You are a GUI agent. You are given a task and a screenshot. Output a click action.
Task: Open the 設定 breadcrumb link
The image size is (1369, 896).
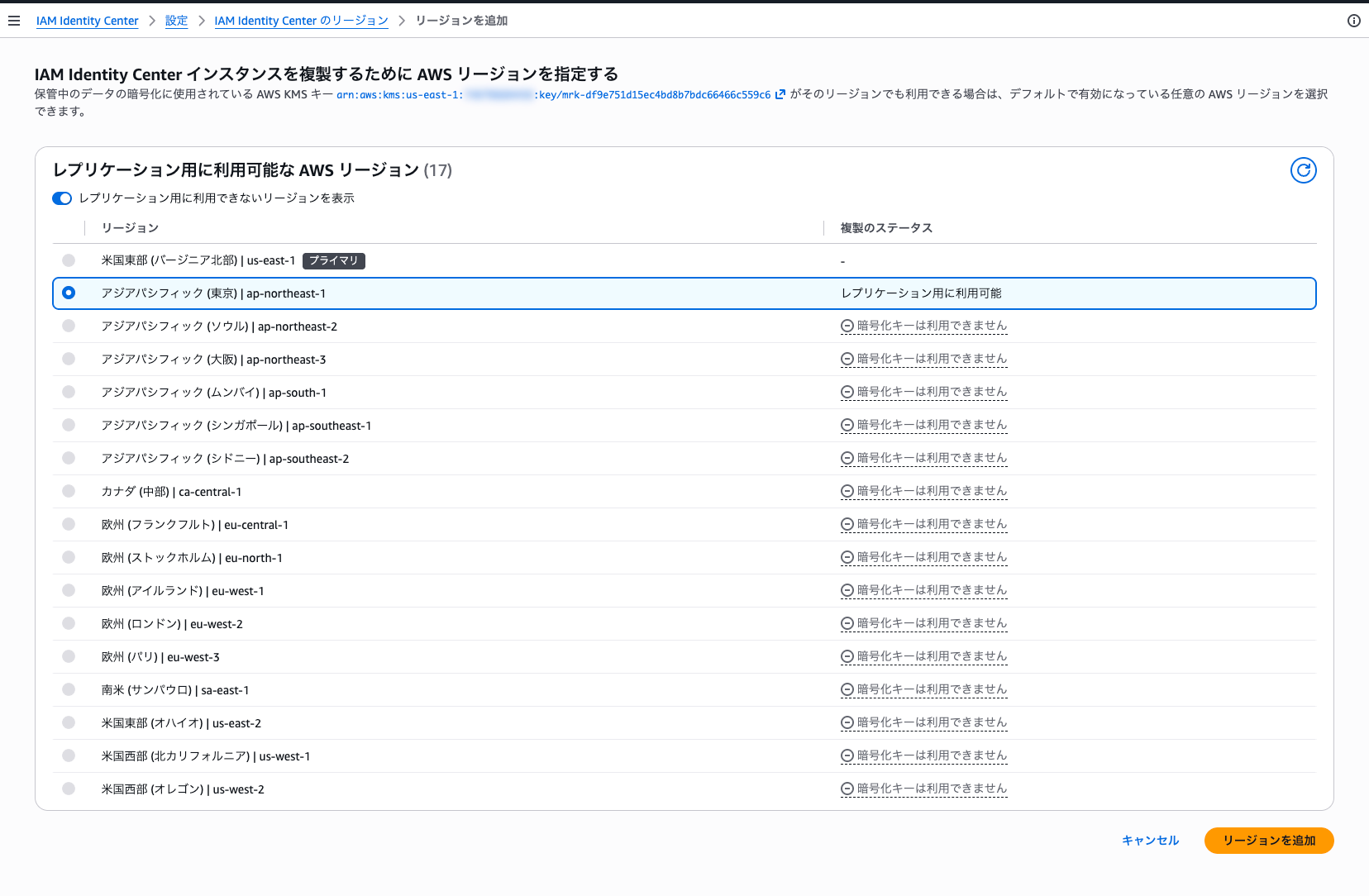pyautogui.click(x=177, y=21)
